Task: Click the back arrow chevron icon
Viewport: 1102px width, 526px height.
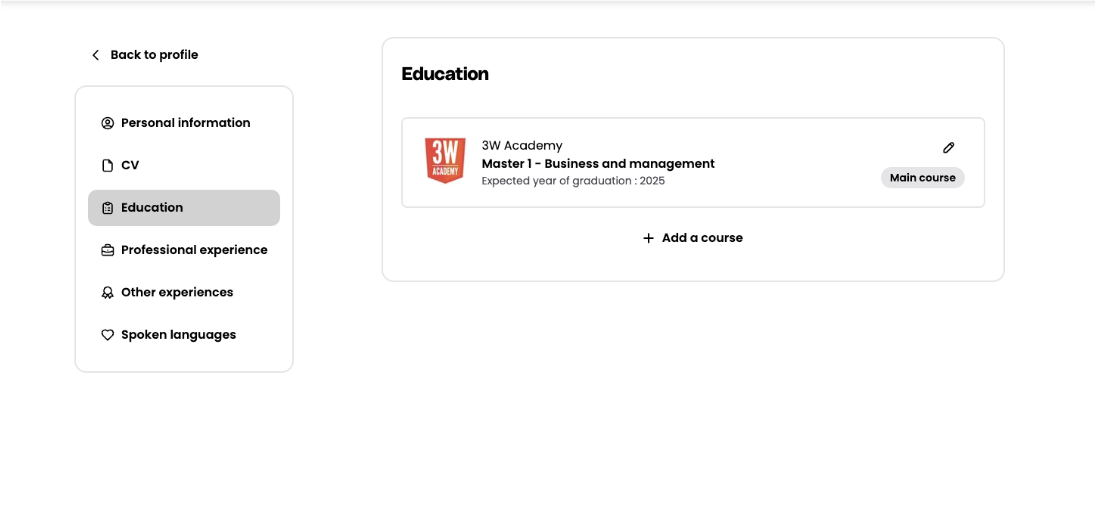Action: tap(96, 55)
